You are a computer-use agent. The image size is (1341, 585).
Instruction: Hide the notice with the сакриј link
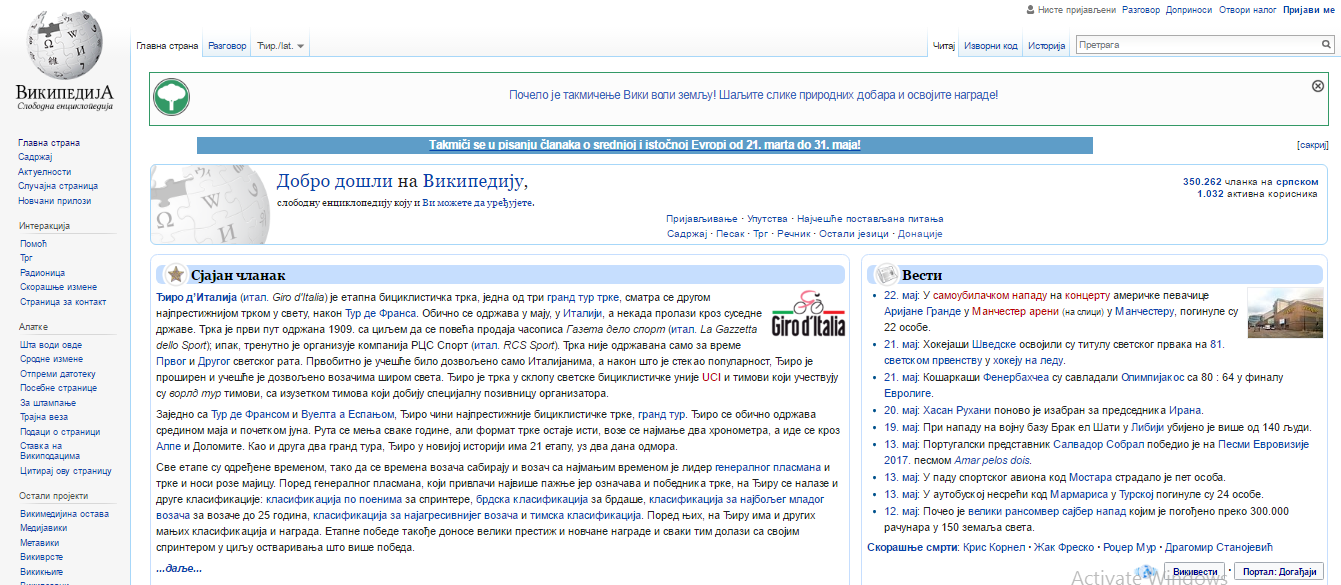[x=1312, y=145]
